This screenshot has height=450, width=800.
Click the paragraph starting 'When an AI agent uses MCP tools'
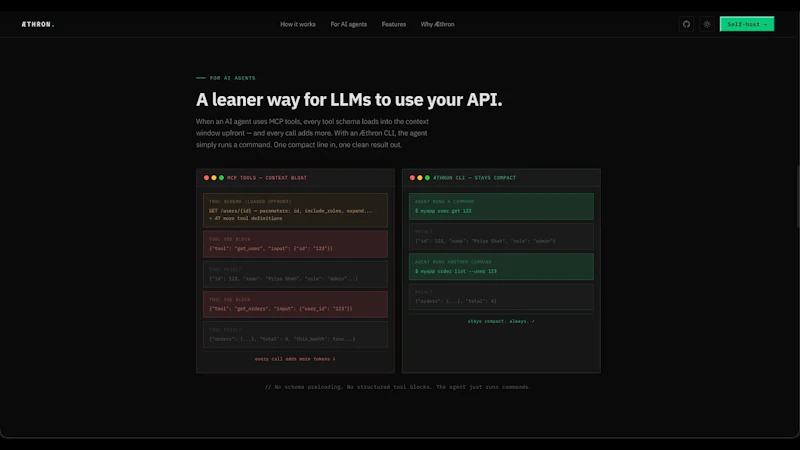coord(312,133)
